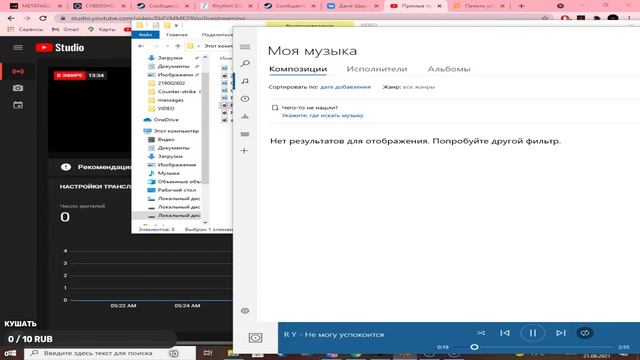The height and width of the screenshot is (360, 640).
Task: Switch to Исполнители tab
Action: pos(377,69)
